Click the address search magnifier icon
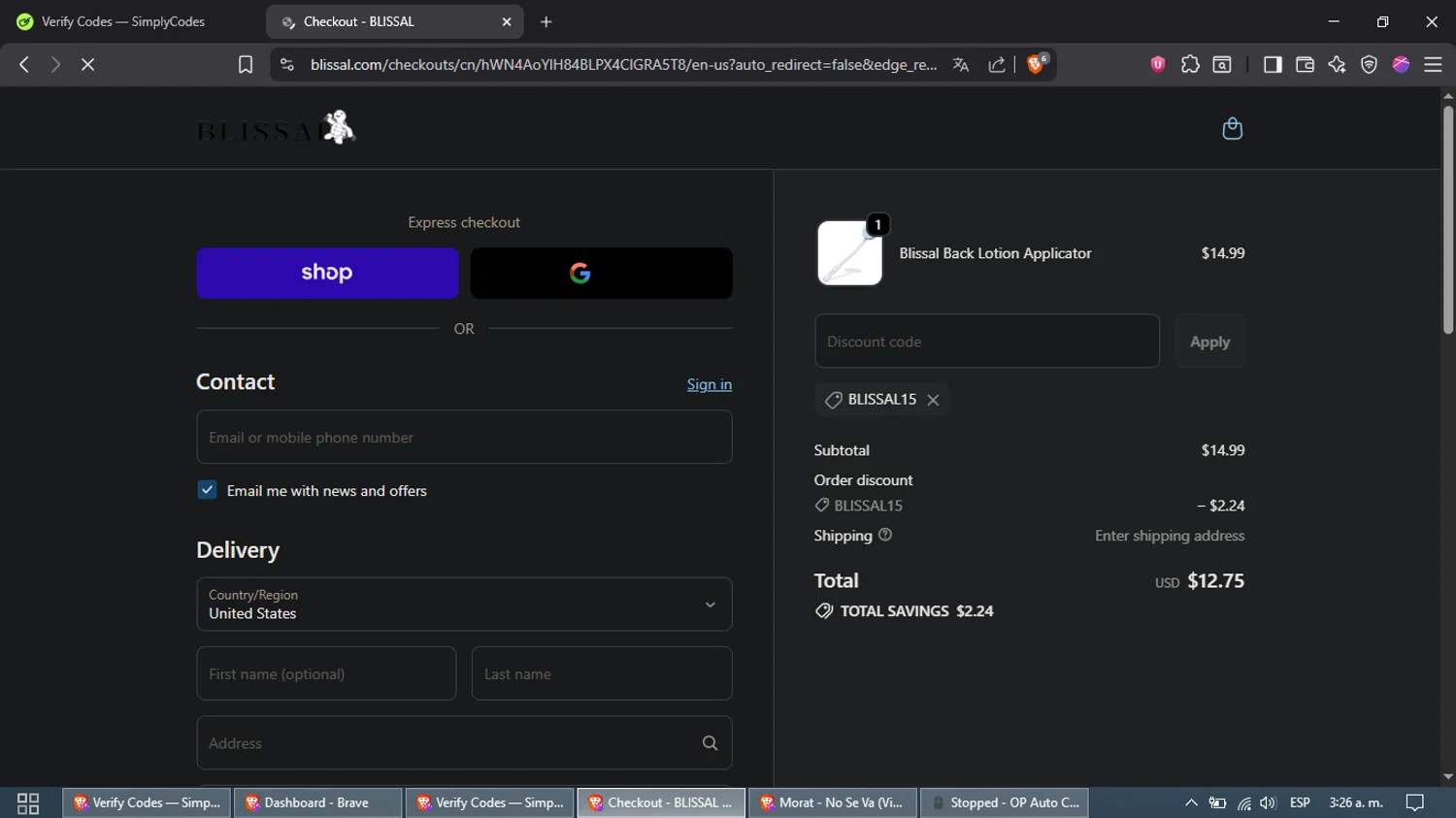 coord(710,743)
